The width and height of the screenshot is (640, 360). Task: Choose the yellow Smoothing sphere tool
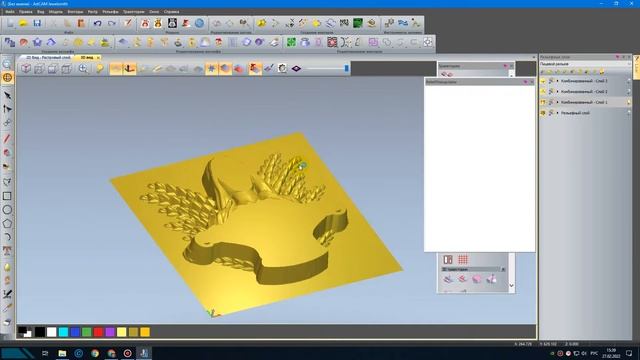(x=7, y=267)
